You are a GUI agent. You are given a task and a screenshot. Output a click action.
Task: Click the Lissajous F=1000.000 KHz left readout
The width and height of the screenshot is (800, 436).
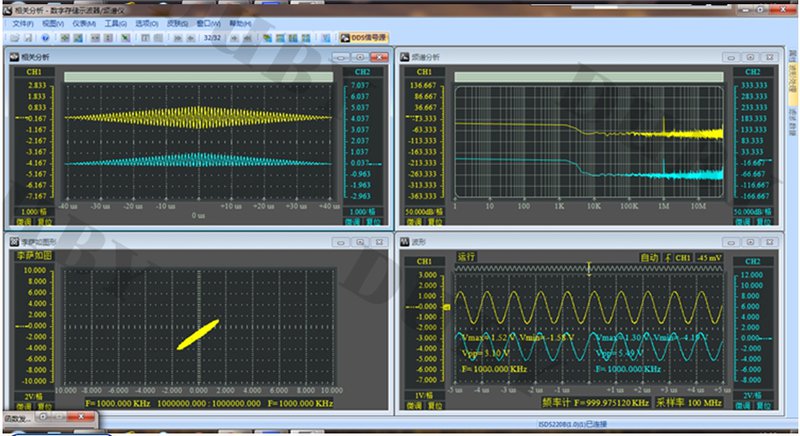(117, 403)
